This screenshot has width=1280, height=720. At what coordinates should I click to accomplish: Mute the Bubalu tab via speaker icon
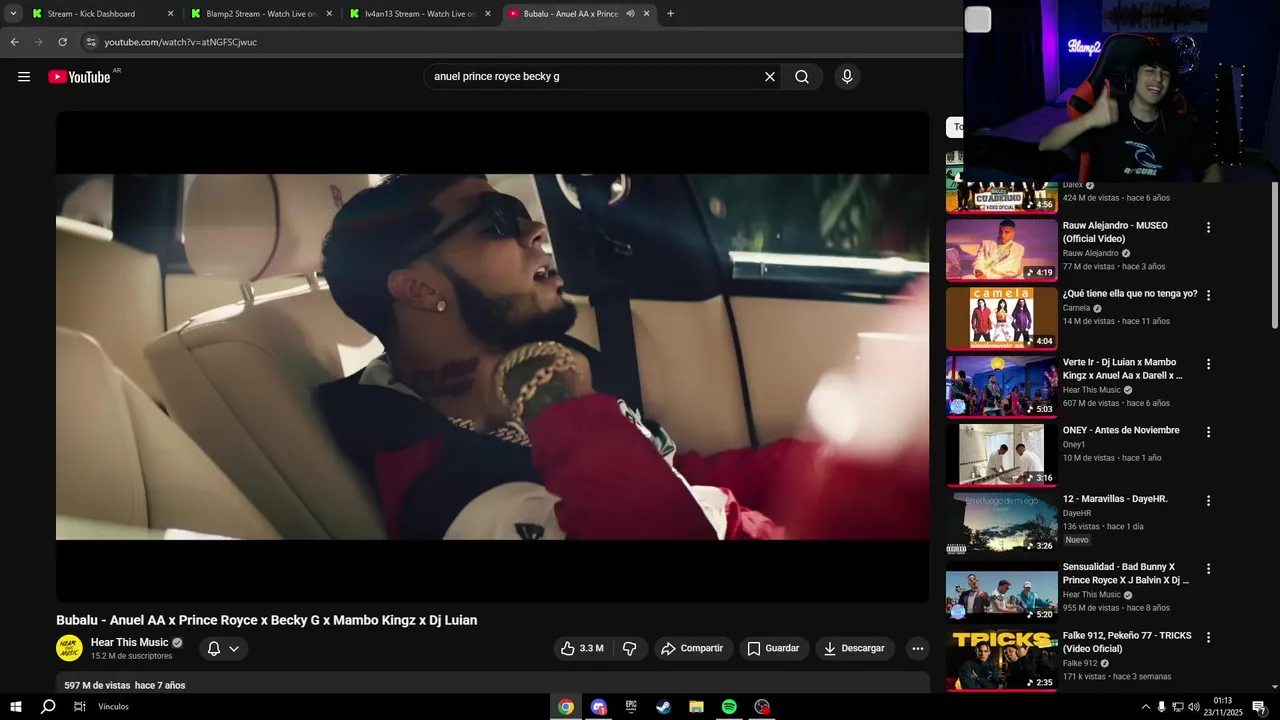(x=630, y=14)
